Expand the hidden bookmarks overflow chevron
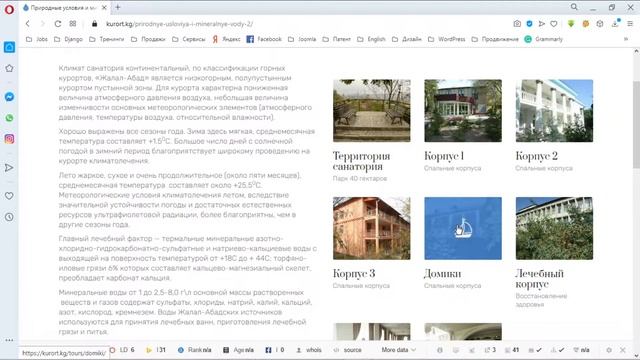The height and width of the screenshot is (360, 640). click(x=626, y=39)
